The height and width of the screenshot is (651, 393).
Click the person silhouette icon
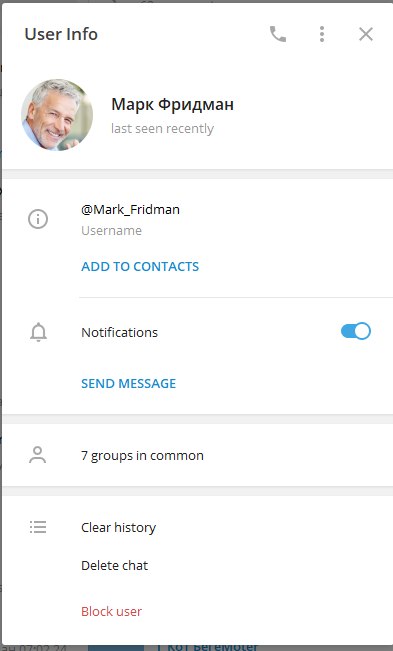click(x=38, y=455)
